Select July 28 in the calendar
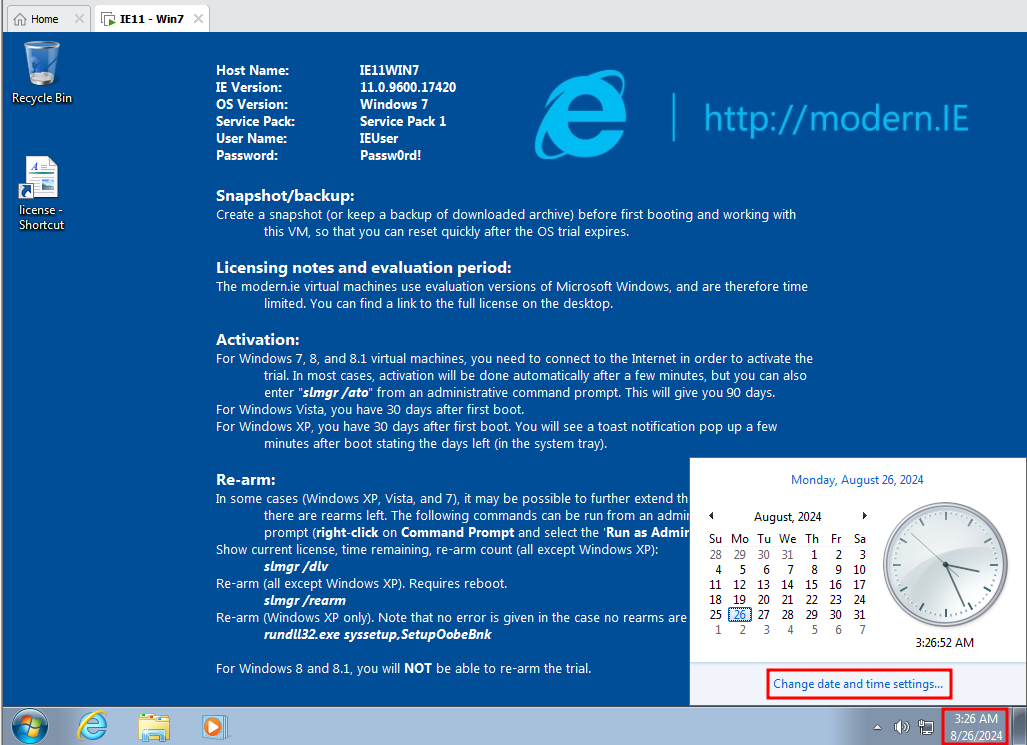The height and width of the screenshot is (745, 1027). click(715, 554)
